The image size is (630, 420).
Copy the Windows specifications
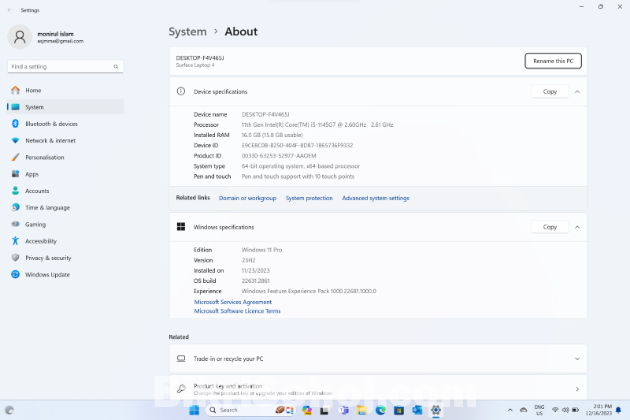pyautogui.click(x=550, y=227)
